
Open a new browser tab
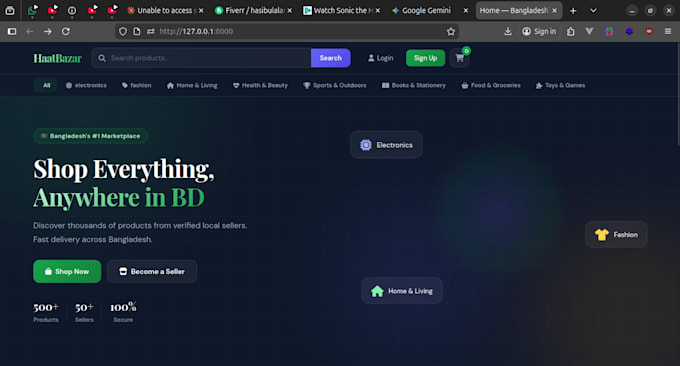pyautogui.click(x=573, y=10)
